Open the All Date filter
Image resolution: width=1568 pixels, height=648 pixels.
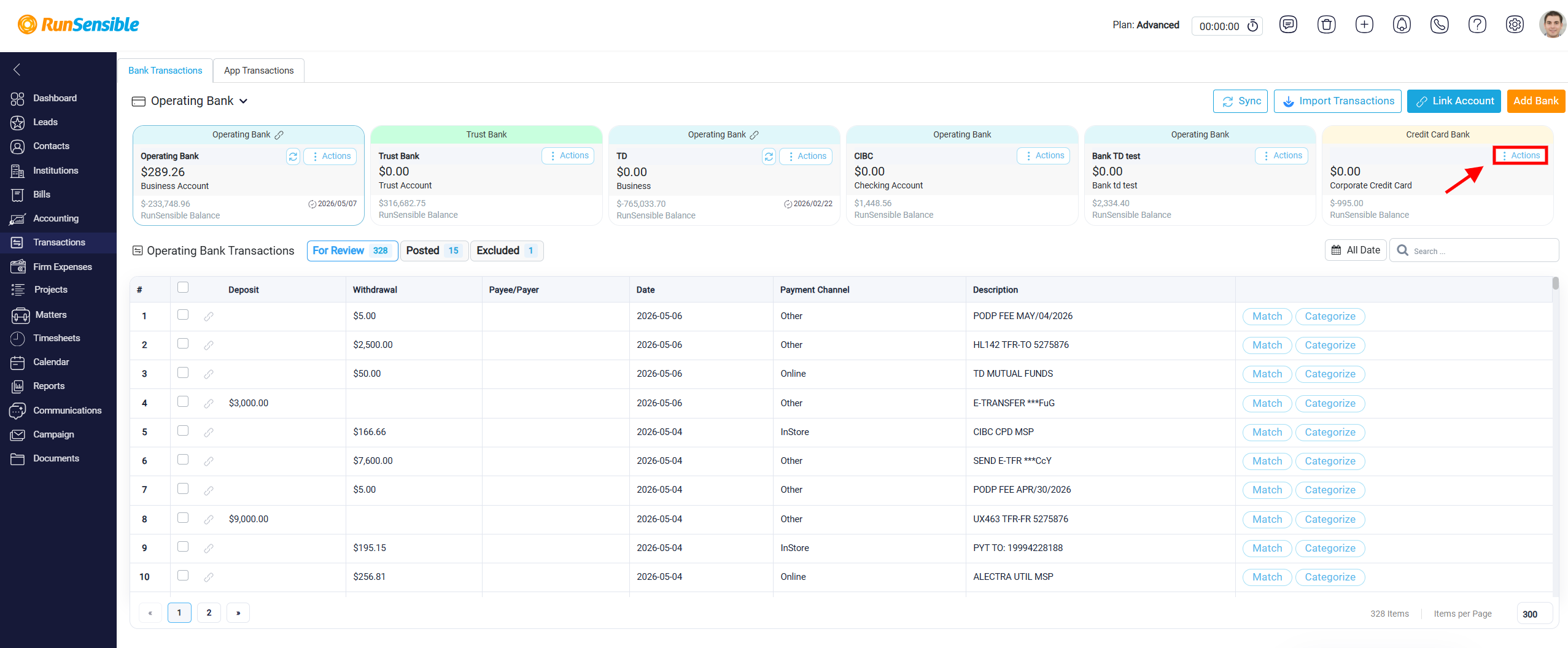click(1356, 250)
